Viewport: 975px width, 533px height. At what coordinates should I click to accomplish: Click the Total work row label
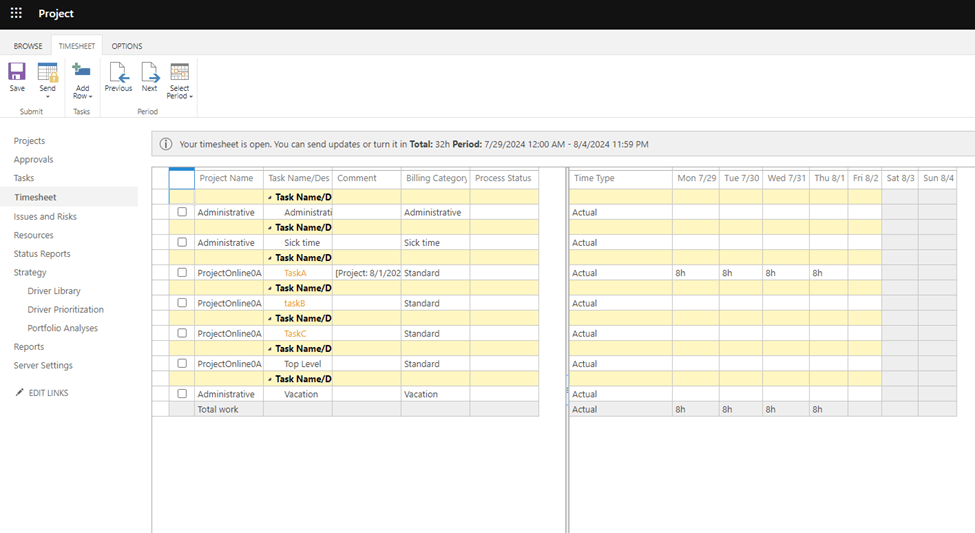click(x=218, y=409)
